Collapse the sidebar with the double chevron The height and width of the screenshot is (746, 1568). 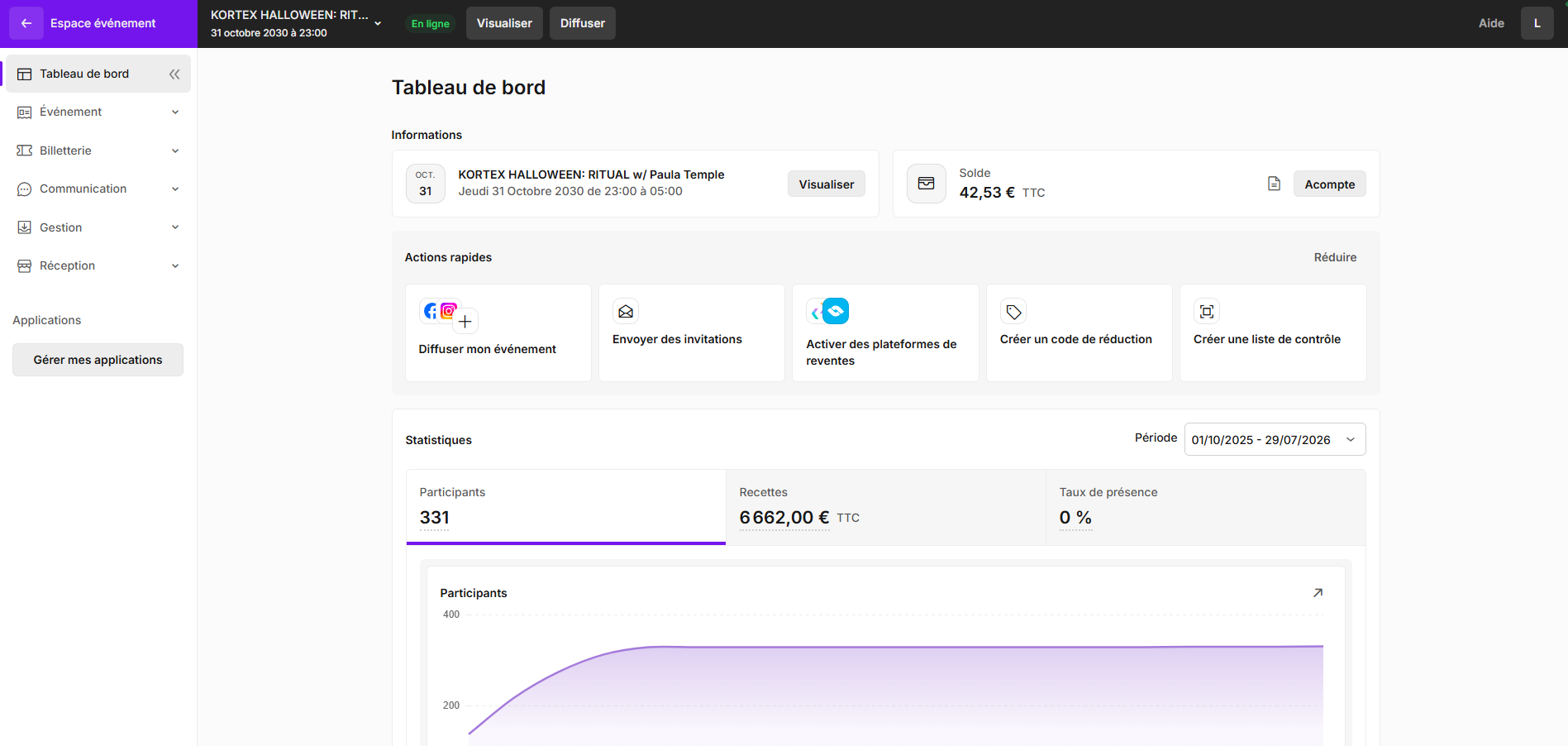pos(174,74)
